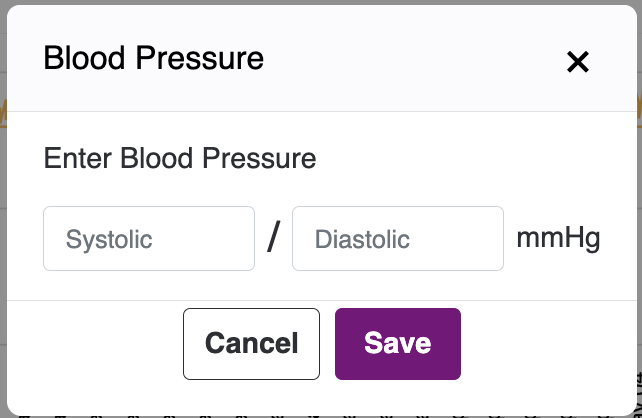
Task: Activate the white outlined Cancel button
Action: tap(251, 344)
